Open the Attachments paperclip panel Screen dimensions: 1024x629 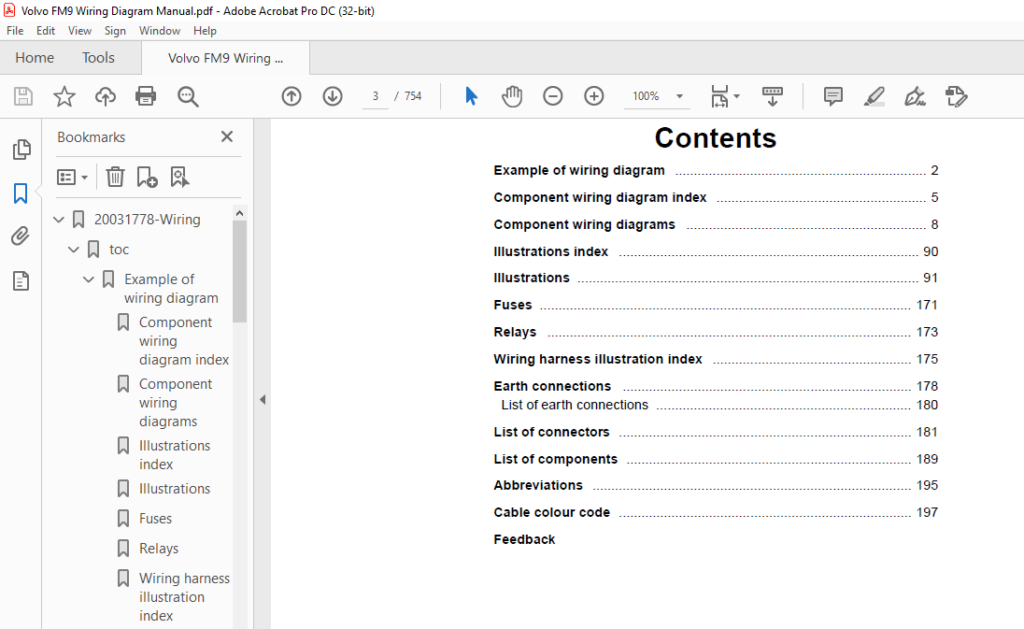(20, 236)
